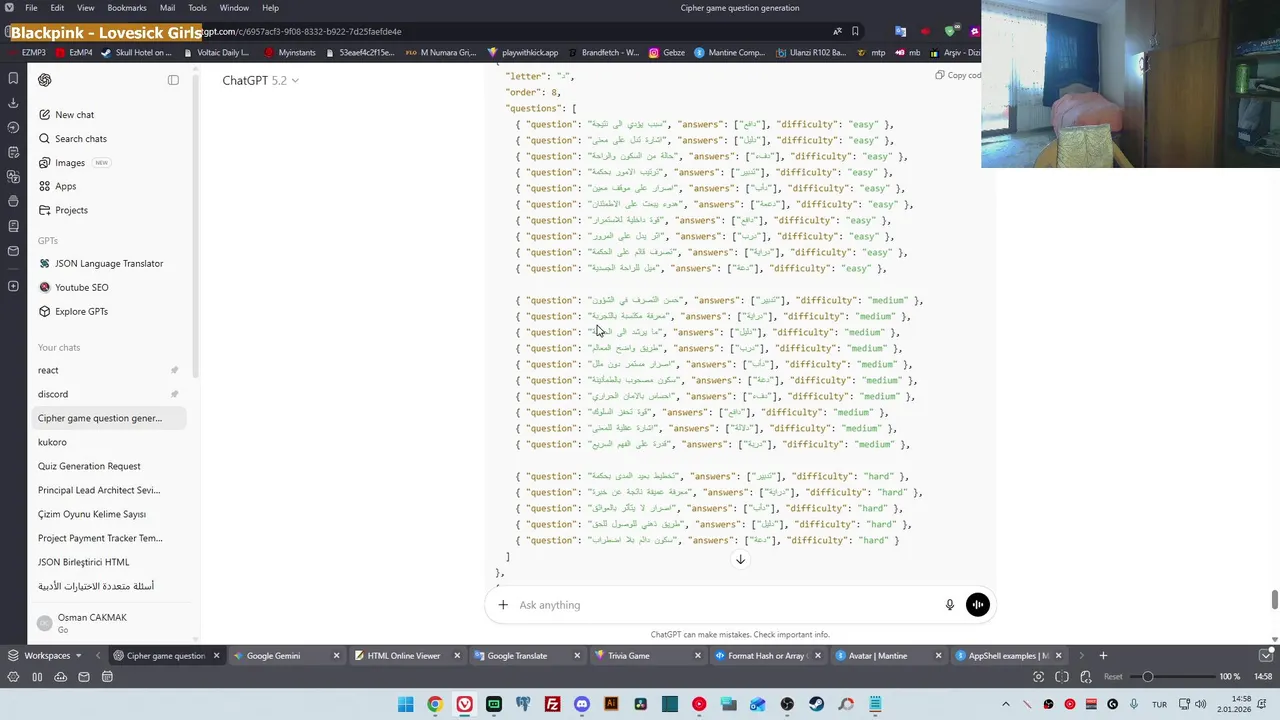The height and width of the screenshot is (720, 1280).
Task: Open the File menu
Action: [x=31, y=8]
